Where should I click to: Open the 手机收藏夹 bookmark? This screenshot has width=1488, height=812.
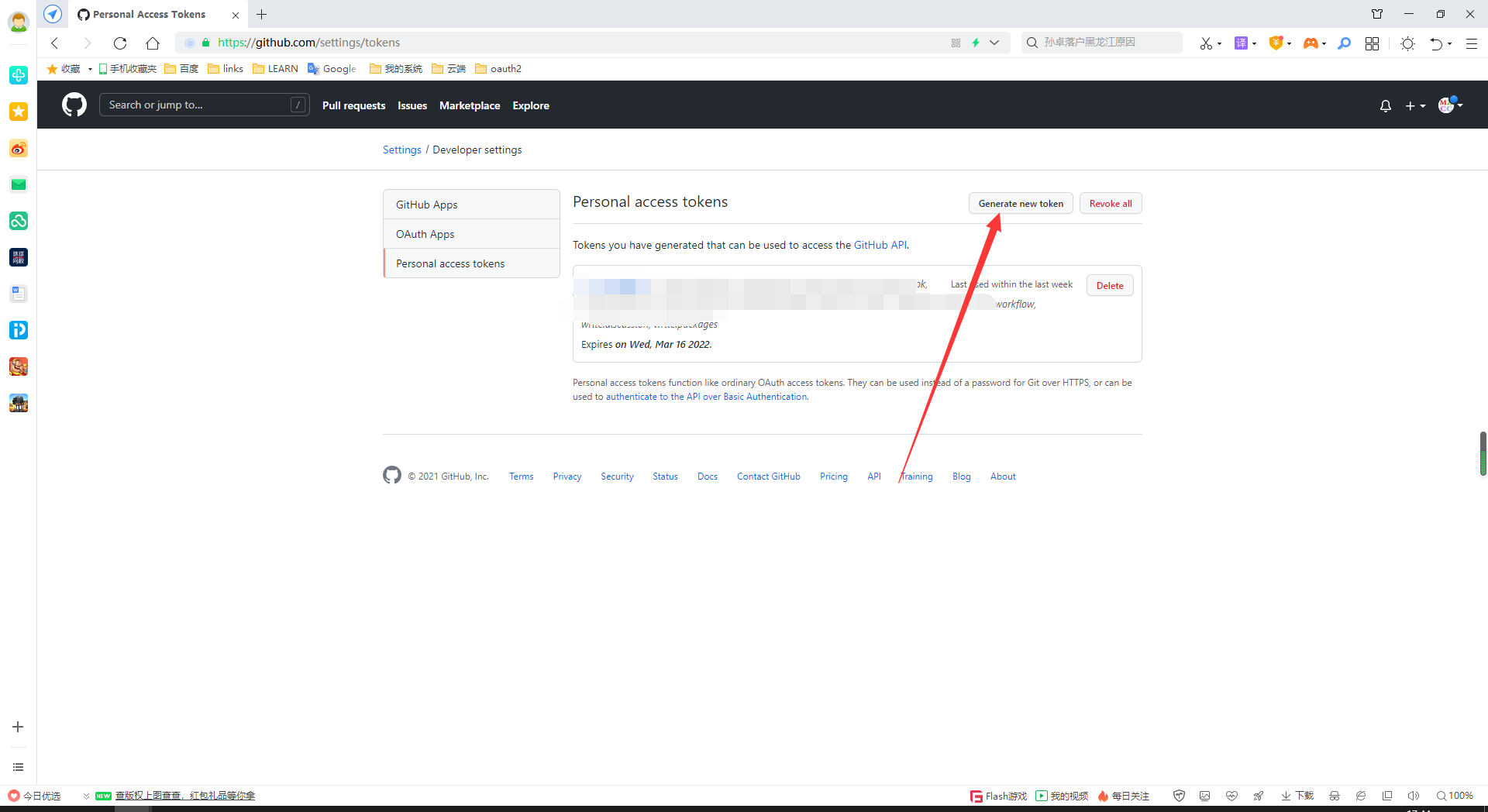tap(128, 69)
